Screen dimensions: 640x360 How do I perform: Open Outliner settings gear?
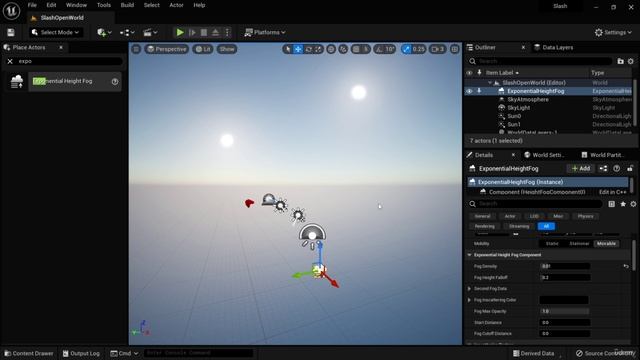point(631,61)
